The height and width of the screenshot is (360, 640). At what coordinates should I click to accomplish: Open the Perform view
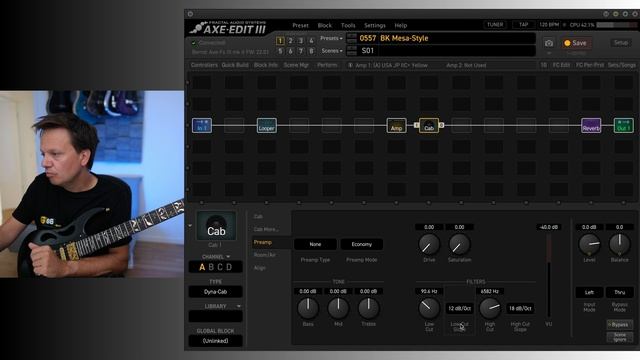pos(327,65)
